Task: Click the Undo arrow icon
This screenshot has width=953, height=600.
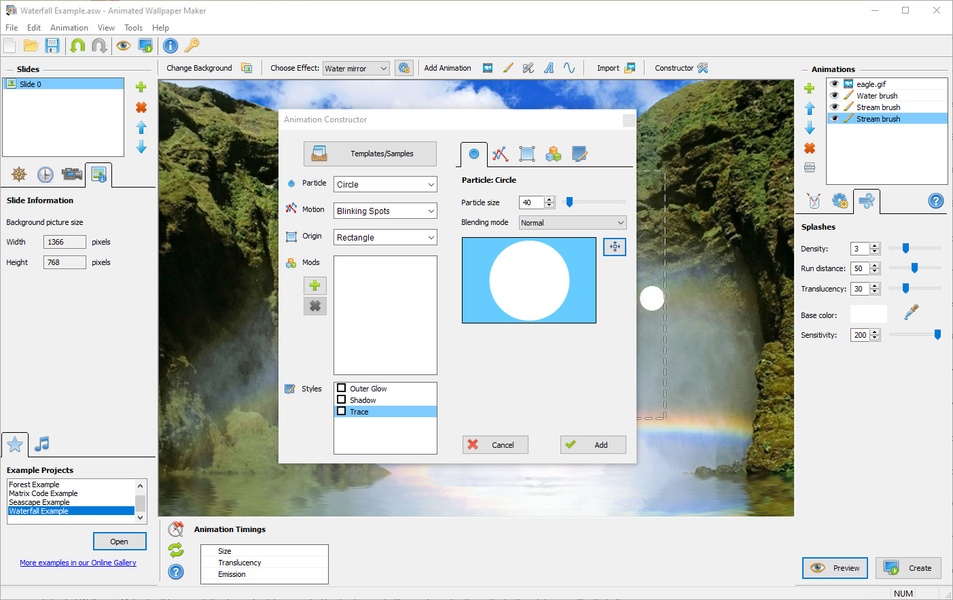Action: (77, 46)
